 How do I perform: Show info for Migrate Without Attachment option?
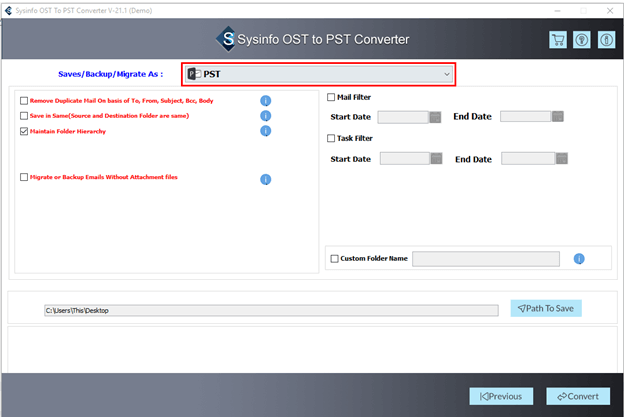[x=265, y=180]
